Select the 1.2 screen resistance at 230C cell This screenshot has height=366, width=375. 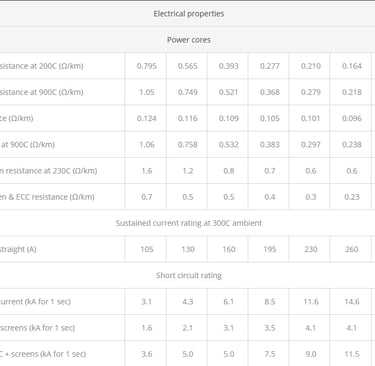click(188, 171)
